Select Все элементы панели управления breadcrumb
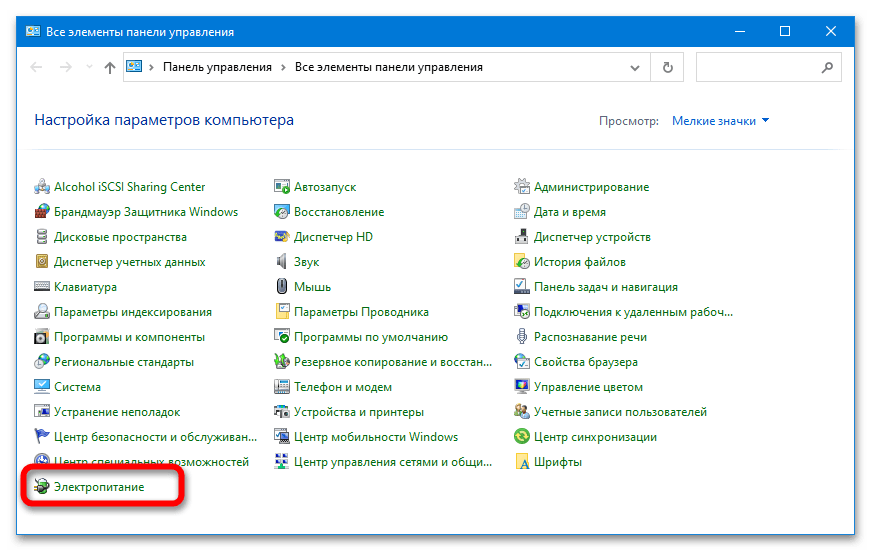 pos(389,67)
